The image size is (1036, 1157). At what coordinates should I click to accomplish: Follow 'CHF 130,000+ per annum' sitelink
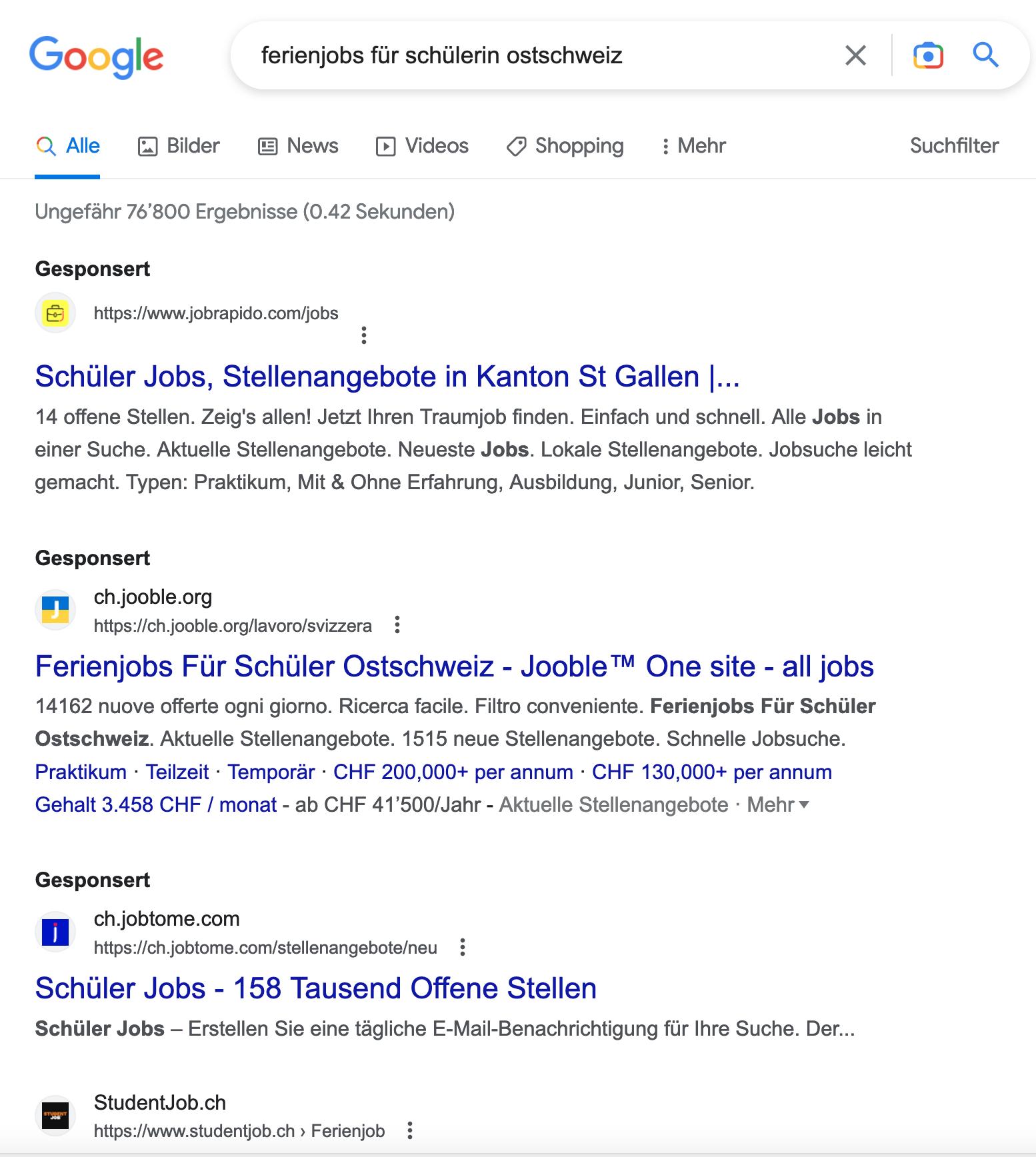click(x=712, y=772)
